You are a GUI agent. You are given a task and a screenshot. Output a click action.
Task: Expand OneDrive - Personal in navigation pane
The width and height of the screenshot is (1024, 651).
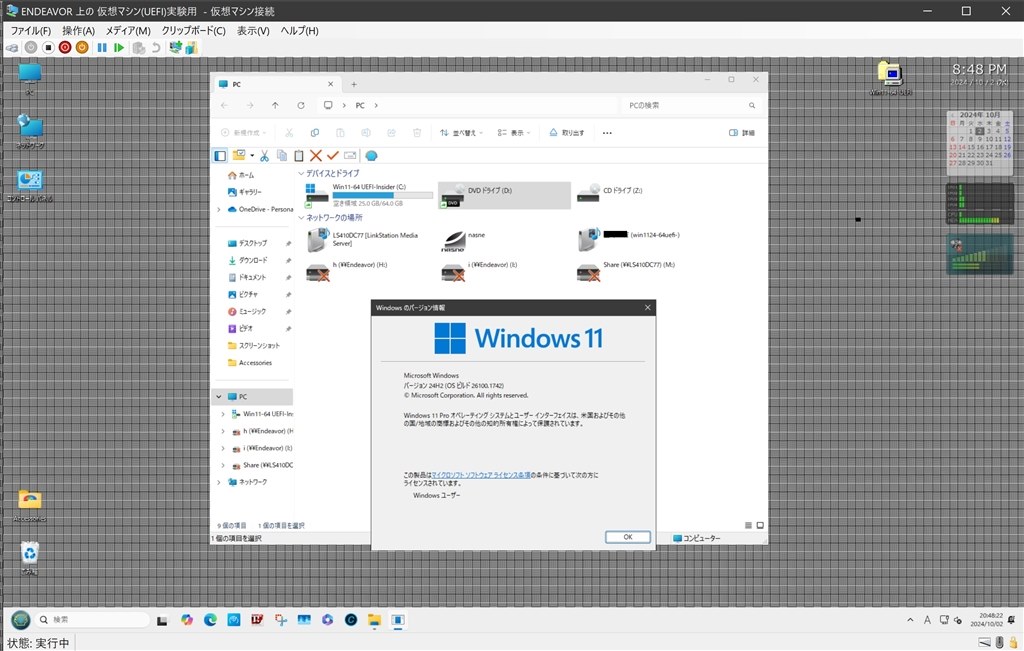219,210
